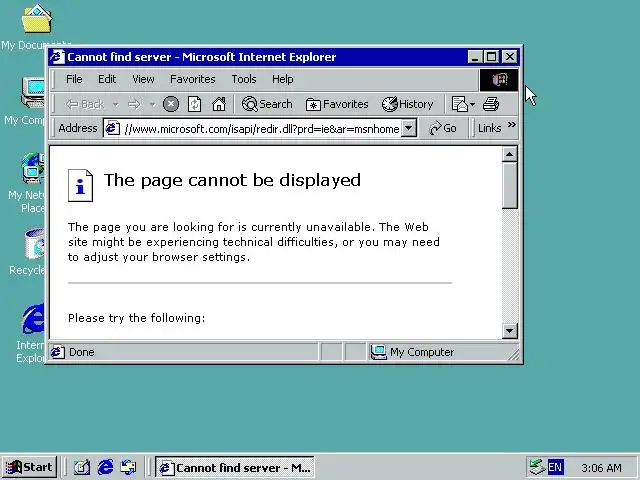
Task: Click the network tray icon next to EN
Action: (x=536, y=467)
